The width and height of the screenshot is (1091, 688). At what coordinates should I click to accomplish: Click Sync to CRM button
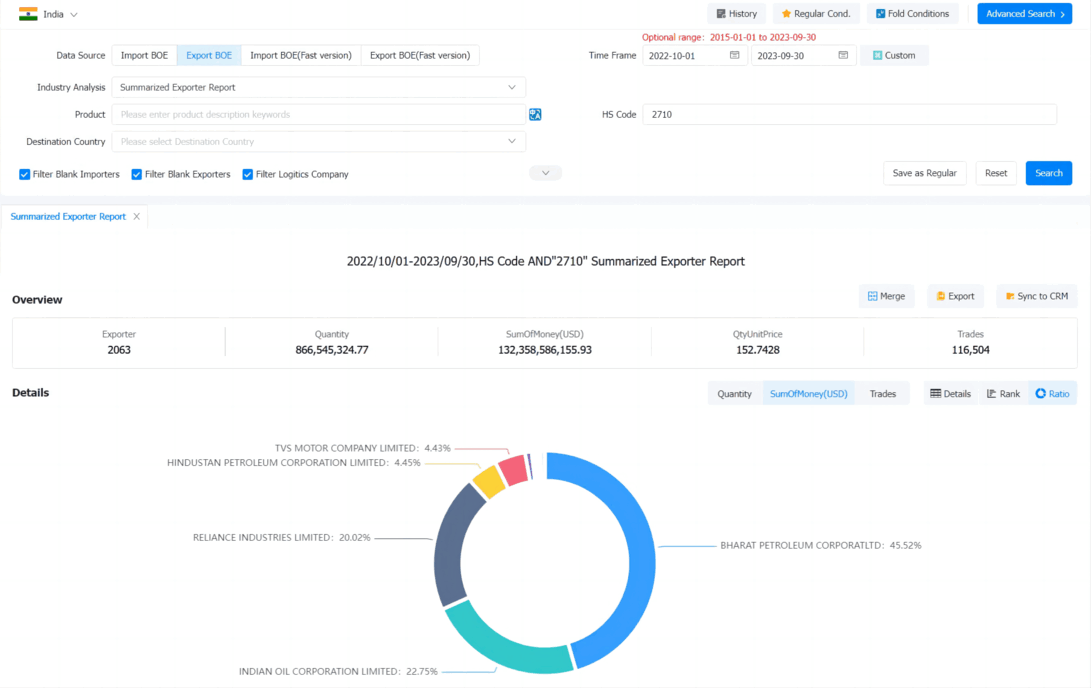tap(1037, 296)
